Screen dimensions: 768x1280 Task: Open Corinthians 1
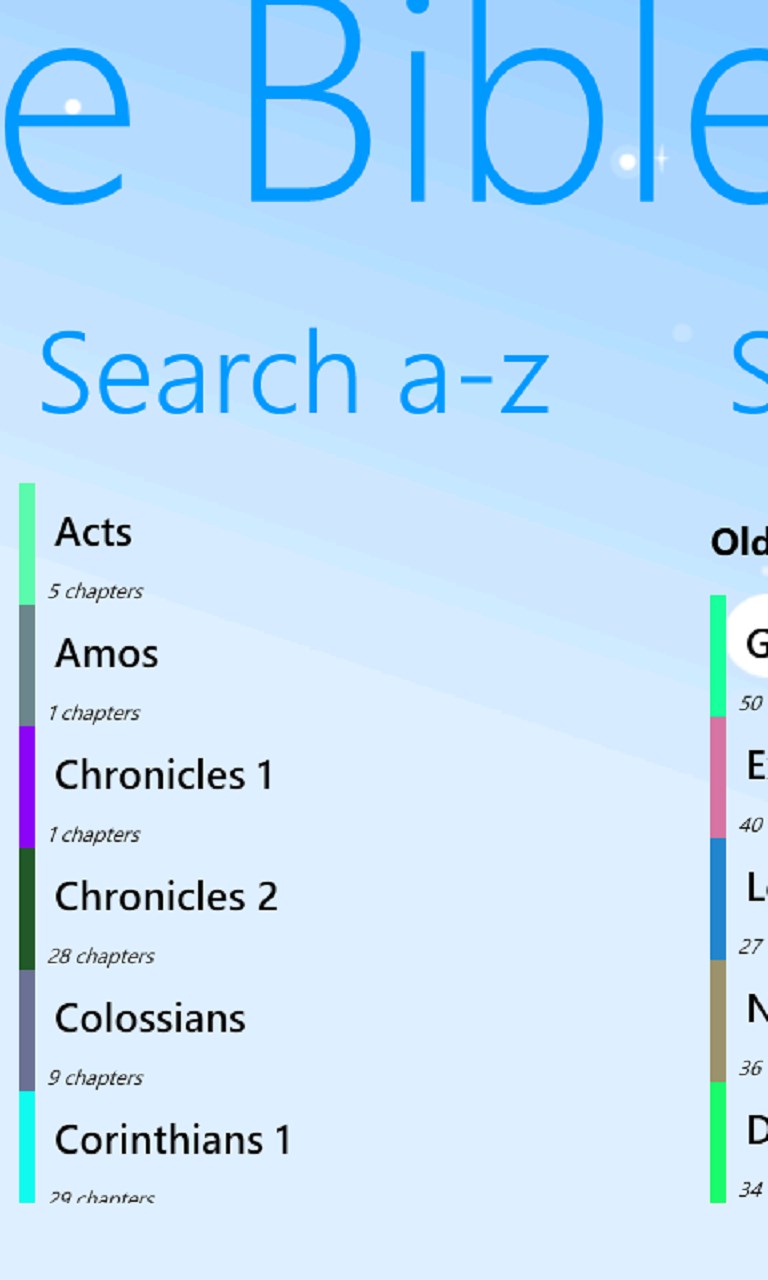coord(172,1140)
